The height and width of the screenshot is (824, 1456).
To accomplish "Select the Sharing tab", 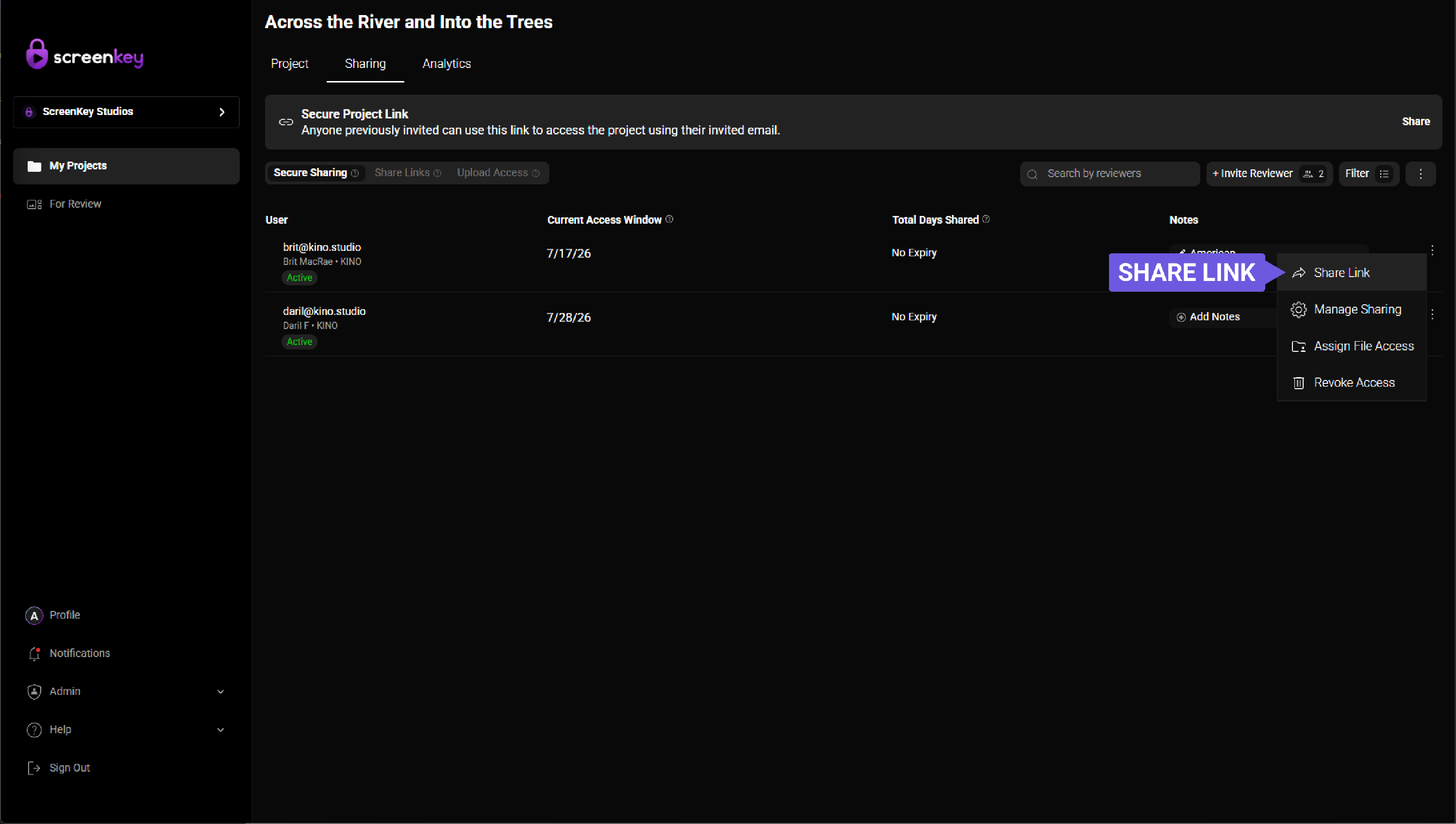I will pyautogui.click(x=365, y=64).
